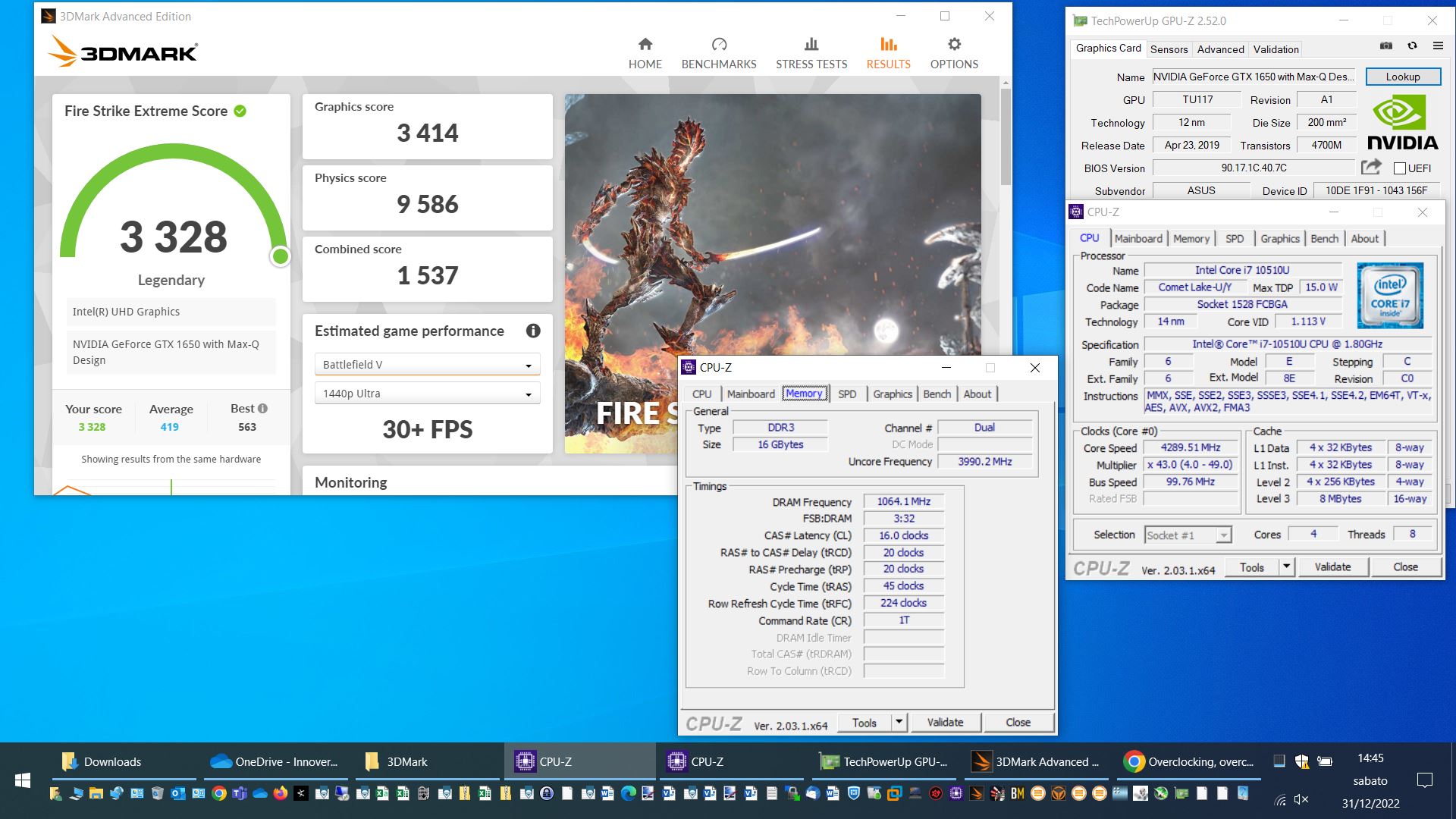Viewport: 1456px width, 819px height.
Task: Click the DRAM Frequency value 1064.1 MHz
Action: [904, 501]
